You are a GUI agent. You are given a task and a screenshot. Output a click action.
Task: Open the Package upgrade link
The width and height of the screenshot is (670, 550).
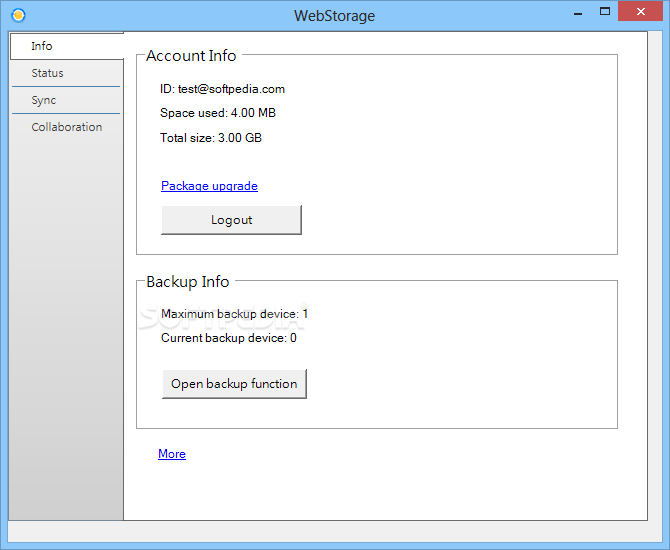[209, 186]
